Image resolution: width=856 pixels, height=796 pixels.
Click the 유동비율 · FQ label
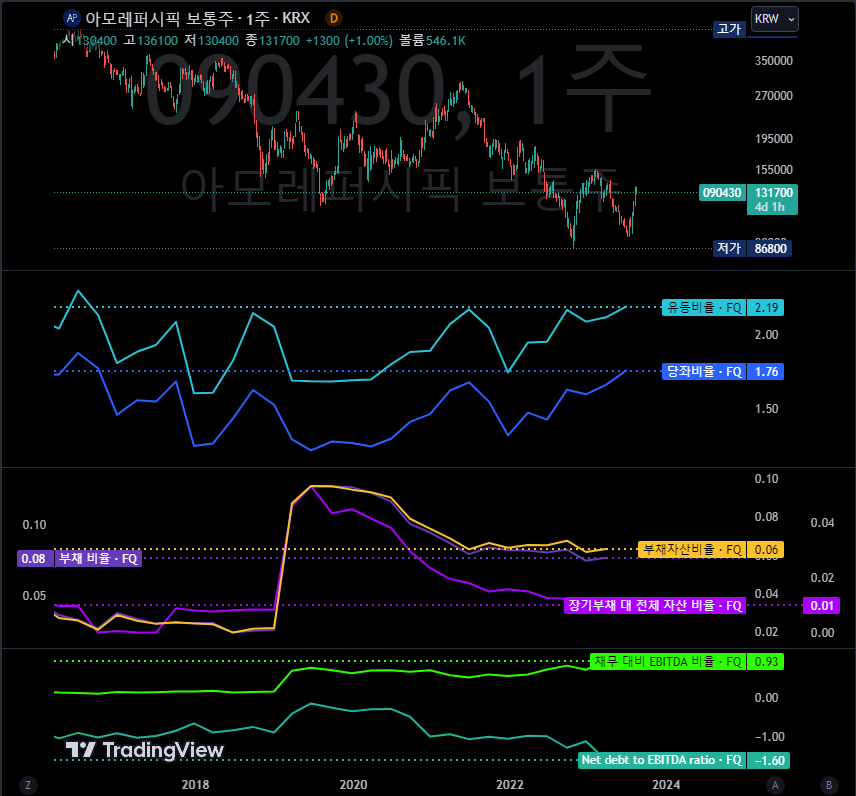tap(704, 307)
